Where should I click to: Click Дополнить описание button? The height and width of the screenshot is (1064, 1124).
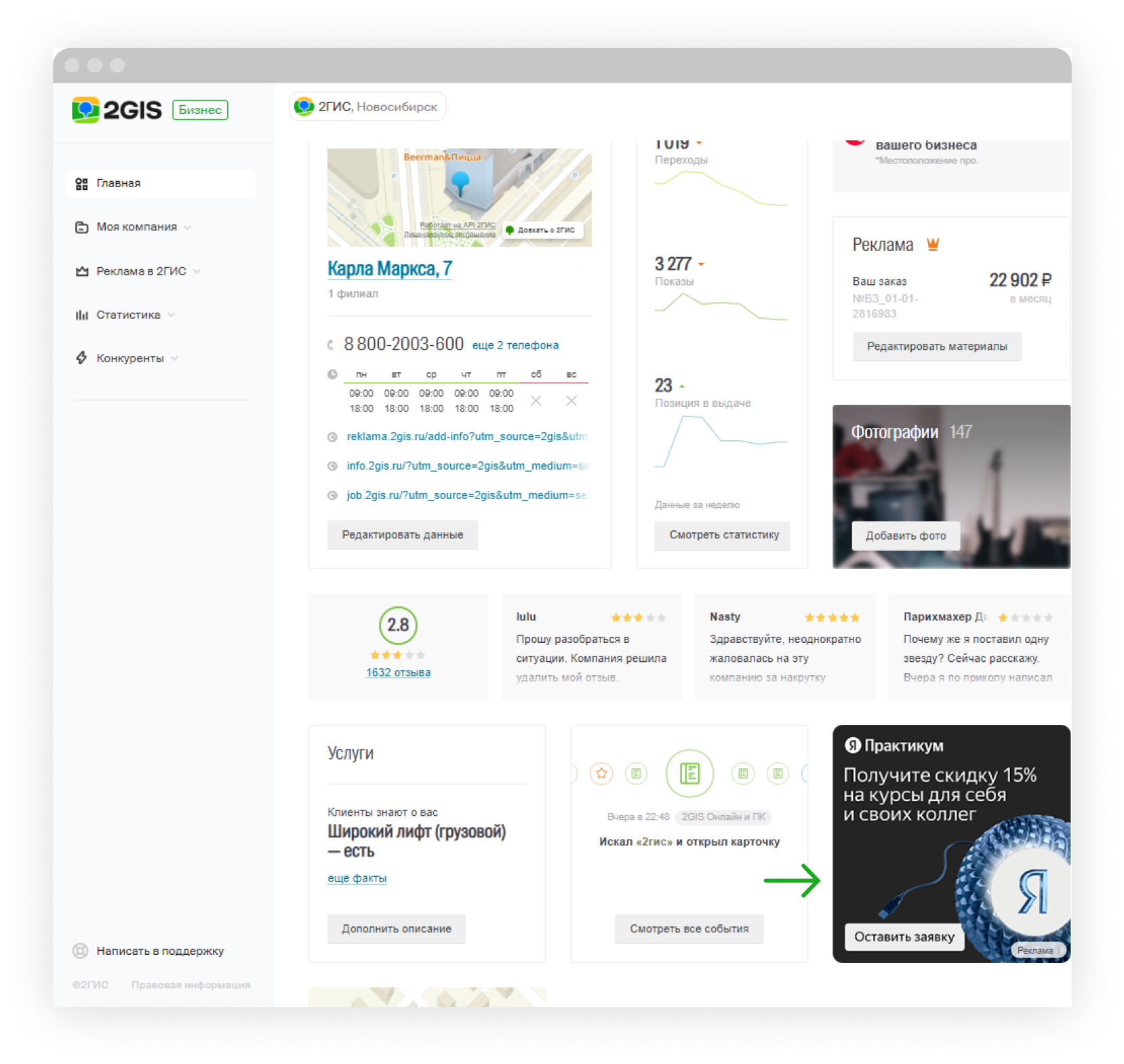[x=397, y=929]
